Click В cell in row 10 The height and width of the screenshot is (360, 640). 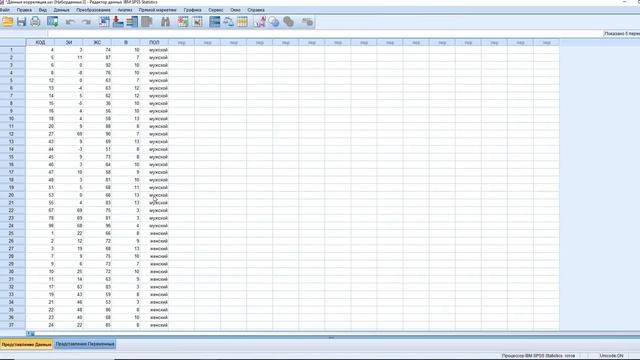[x=126, y=119]
